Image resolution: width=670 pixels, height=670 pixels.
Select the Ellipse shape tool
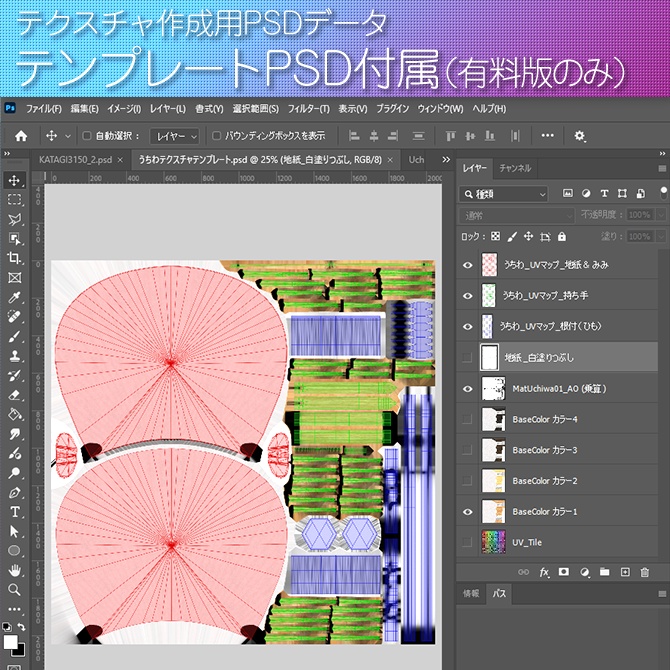pyautogui.click(x=14, y=551)
